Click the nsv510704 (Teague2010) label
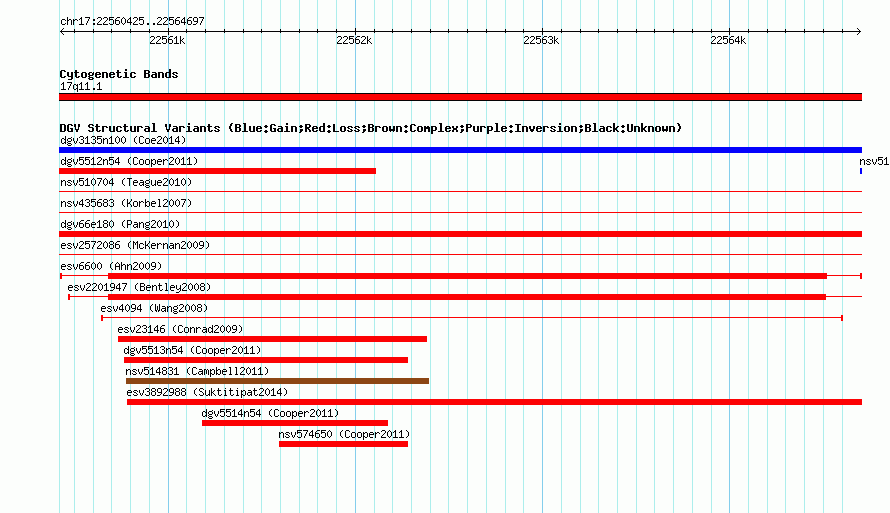This screenshot has height=513, width=890. pyautogui.click(x=126, y=182)
